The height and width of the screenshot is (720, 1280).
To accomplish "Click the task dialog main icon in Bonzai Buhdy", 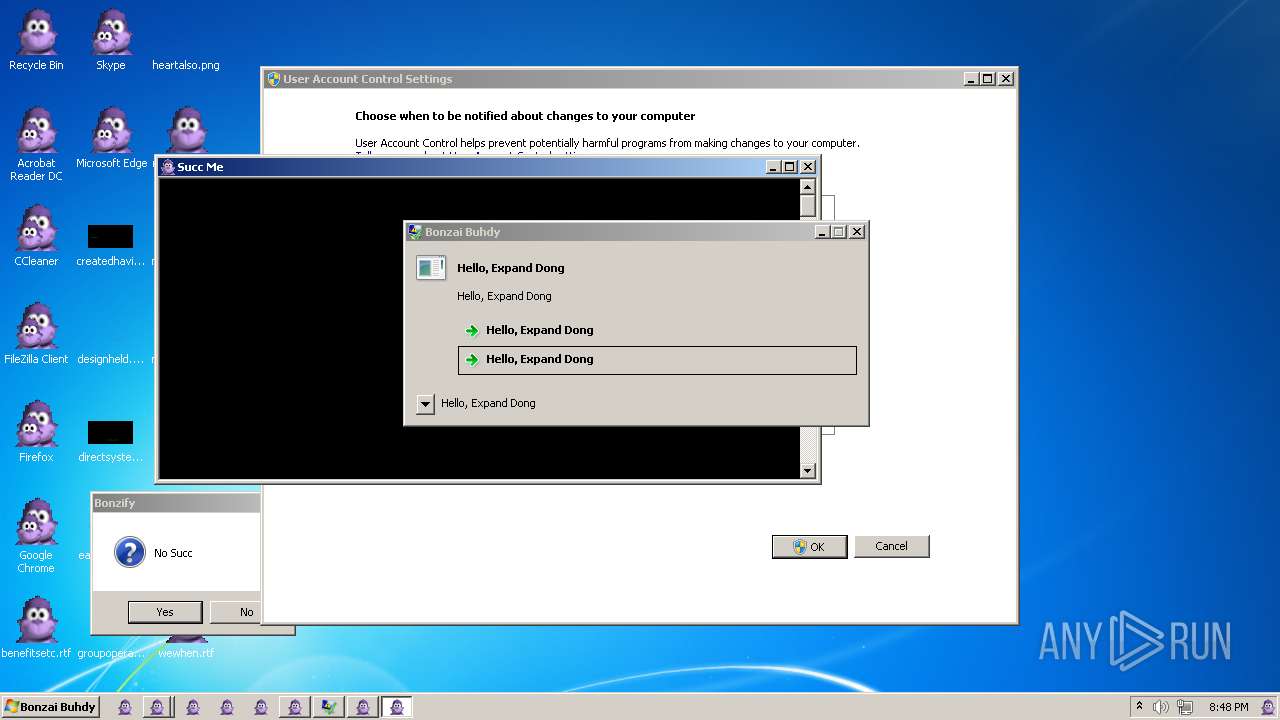I will 431,268.
